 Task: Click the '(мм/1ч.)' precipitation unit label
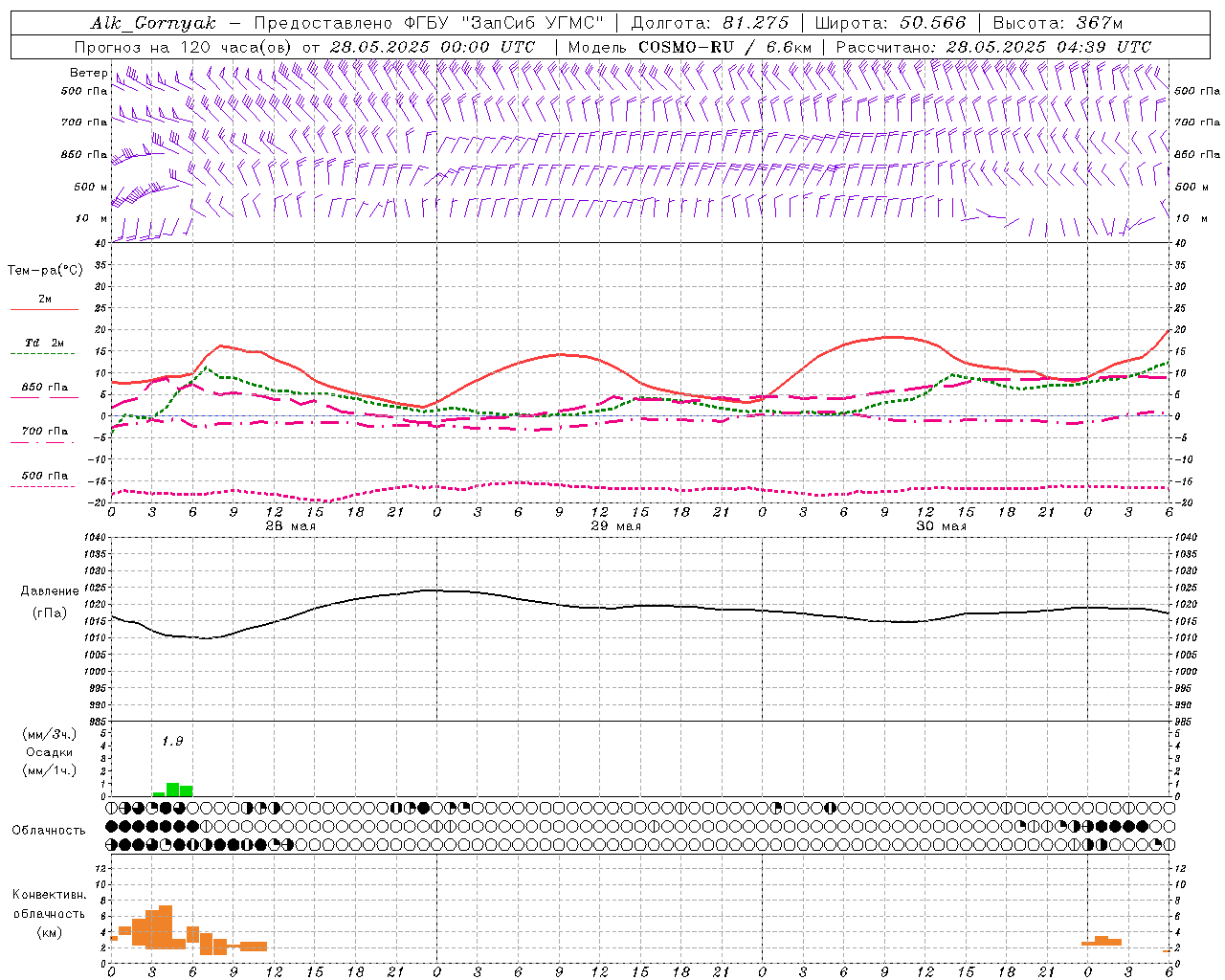coord(49,770)
